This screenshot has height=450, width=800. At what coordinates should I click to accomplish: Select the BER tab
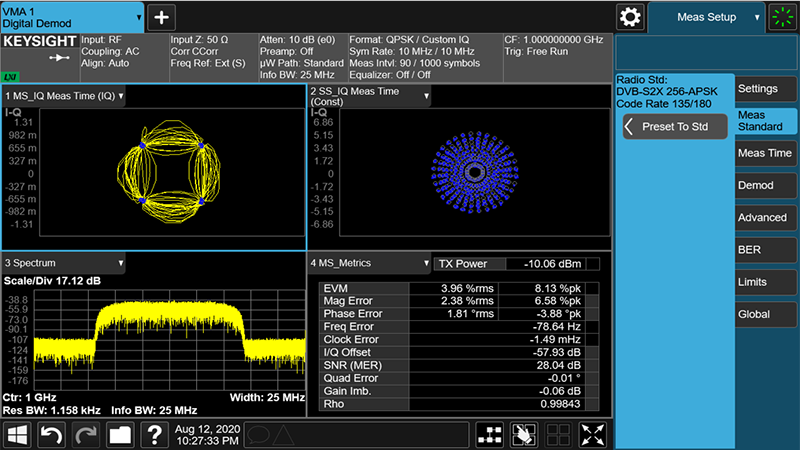(764, 250)
